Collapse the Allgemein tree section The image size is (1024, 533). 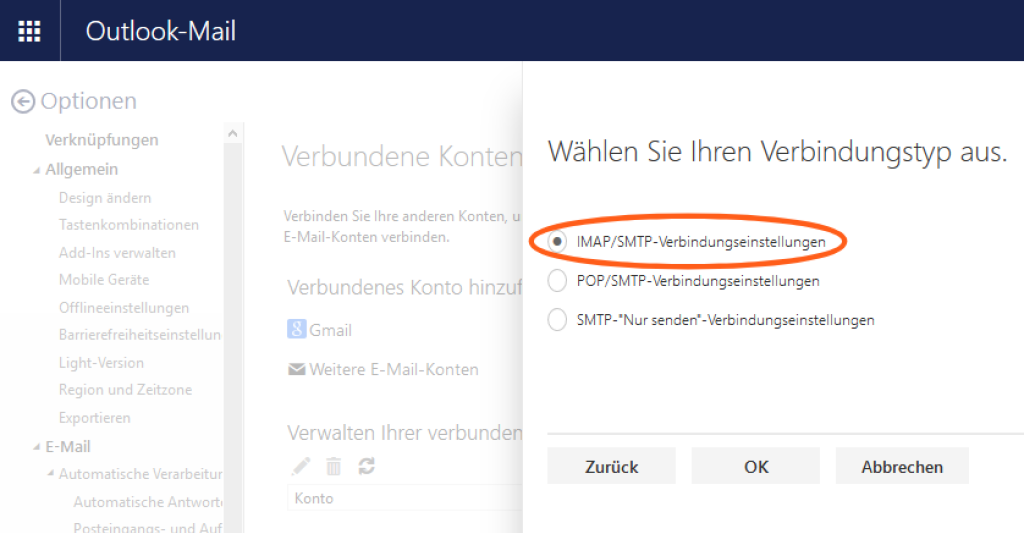(37, 170)
